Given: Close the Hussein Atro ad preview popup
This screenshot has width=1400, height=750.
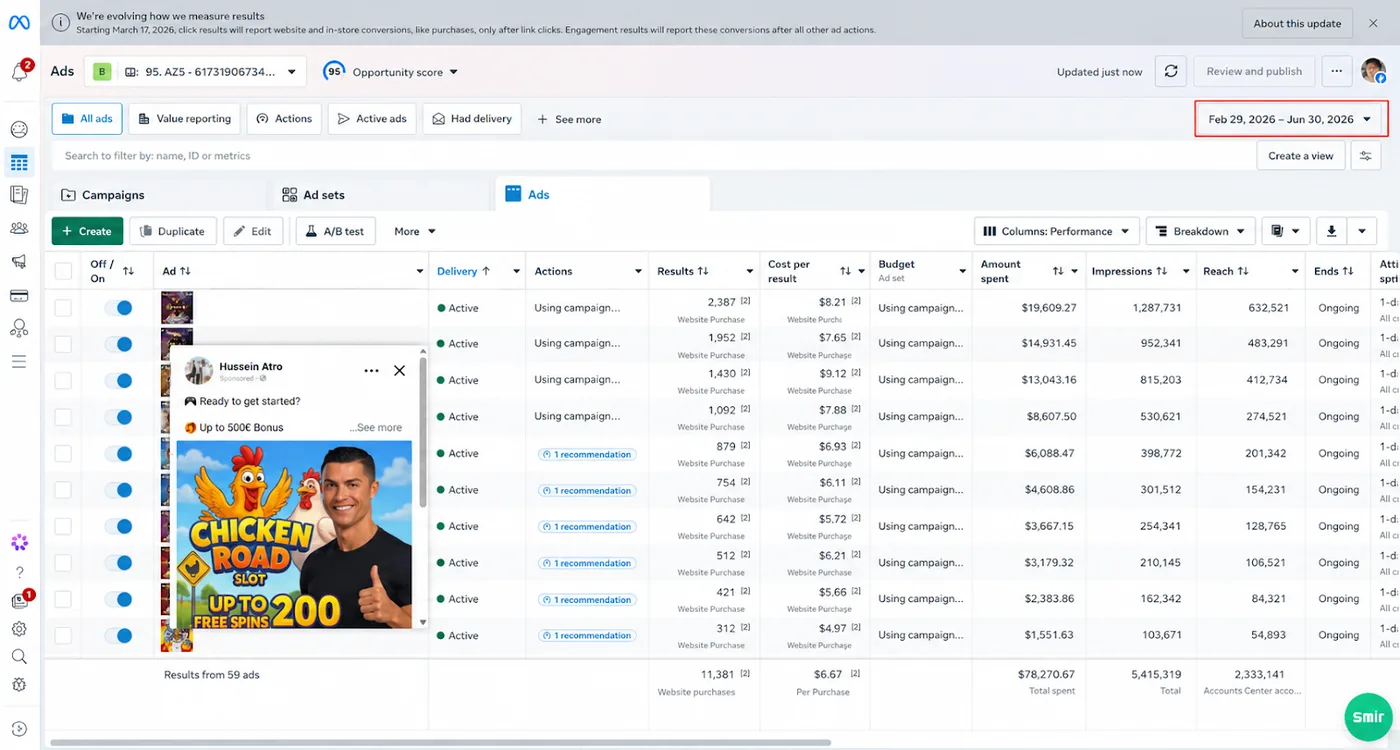Looking at the screenshot, I should click(x=399, y=370).
